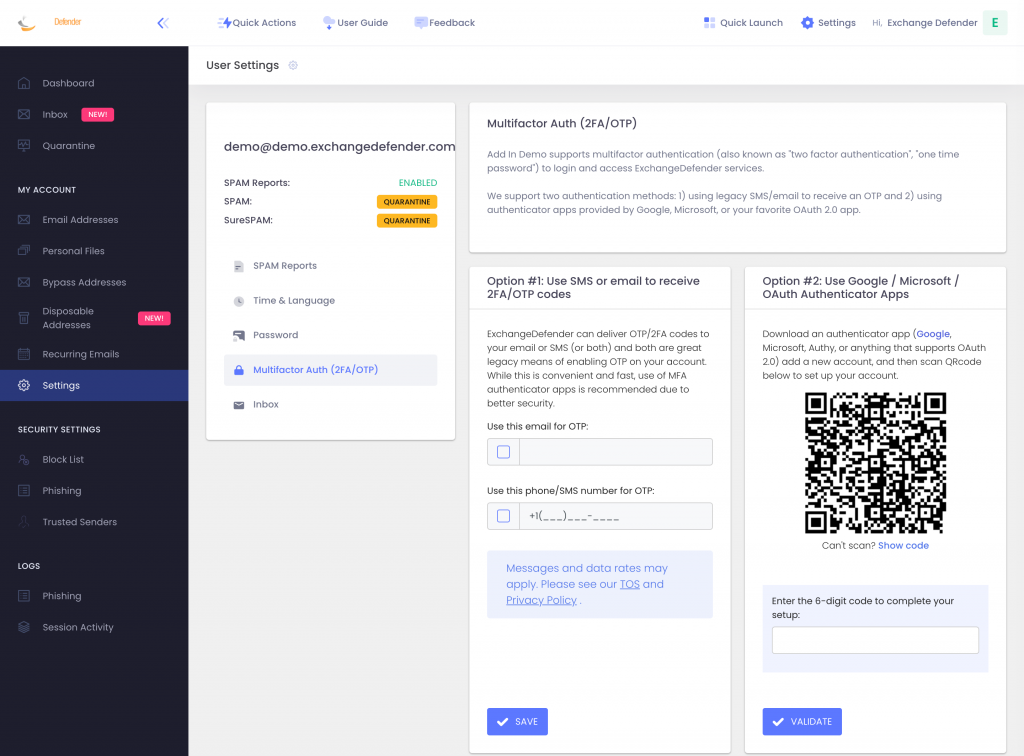Click the Multifactor Auth lock icon

click(239, 370)
